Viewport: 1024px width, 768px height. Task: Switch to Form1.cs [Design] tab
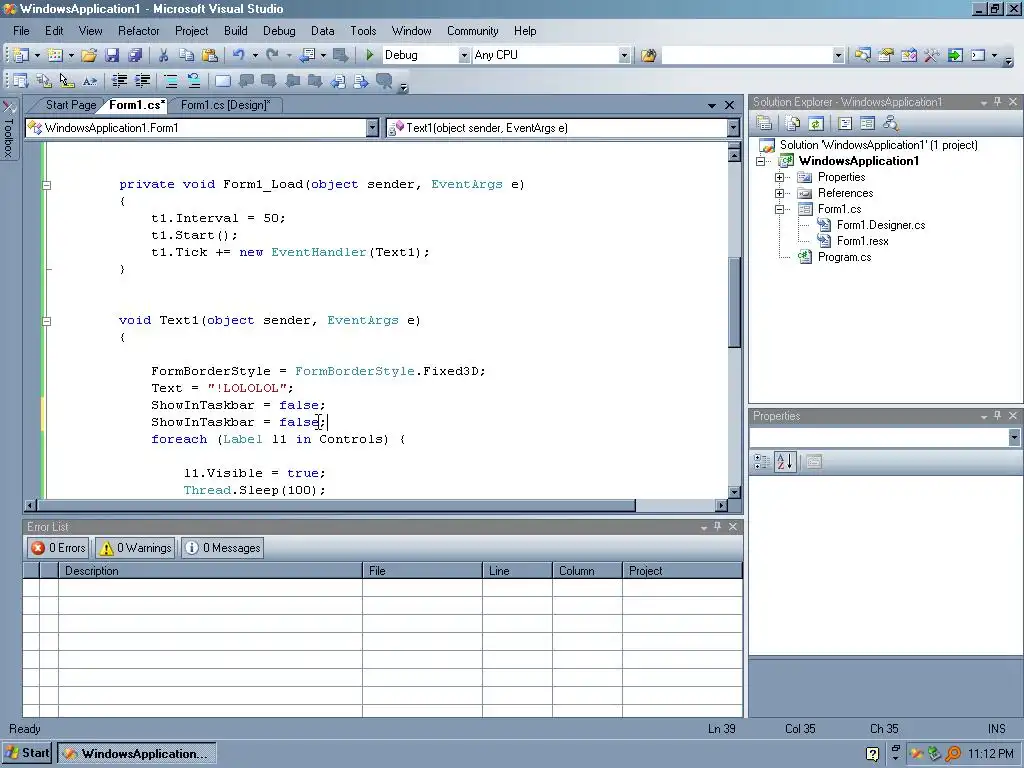click(225, 105)
